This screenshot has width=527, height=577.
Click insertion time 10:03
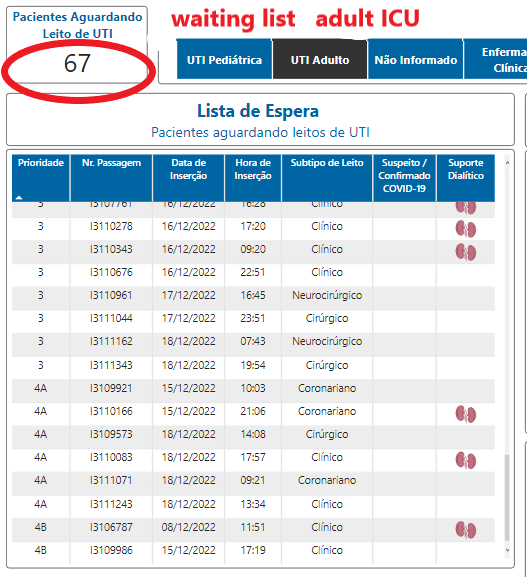pos(253,388)
